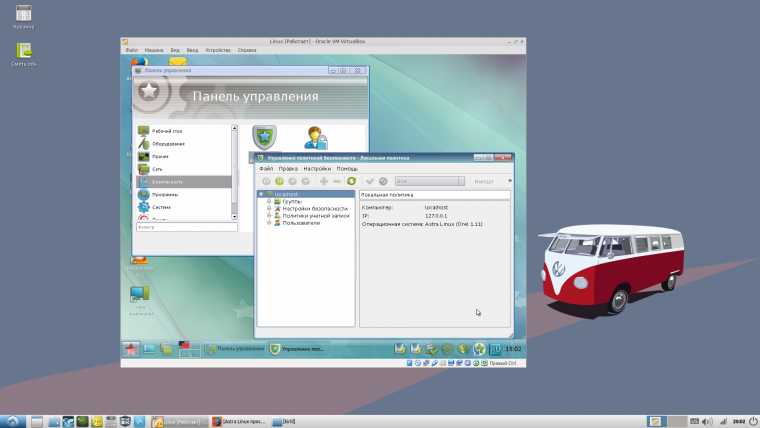Click the Control Panel category list scrollbar
760x428 pixels.
(x=235, y=165)
